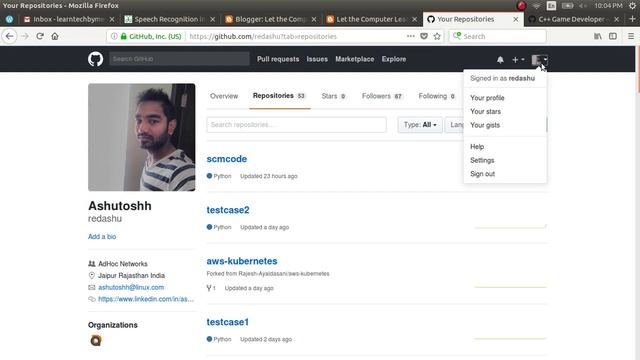
Task: Click the browser forward arrow
Action: coord(24,36)
